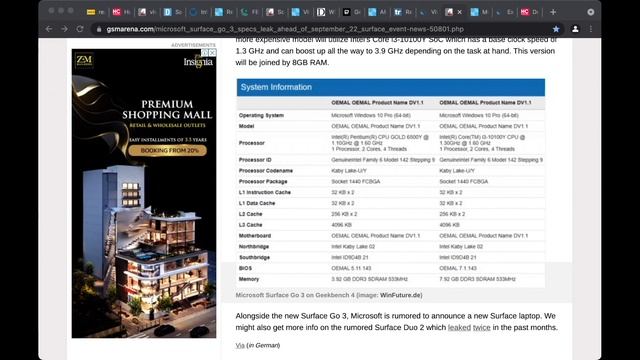640x360 pixels.
Task: Switch to the yellow-icon 're' tab
Action: [96, 12]
